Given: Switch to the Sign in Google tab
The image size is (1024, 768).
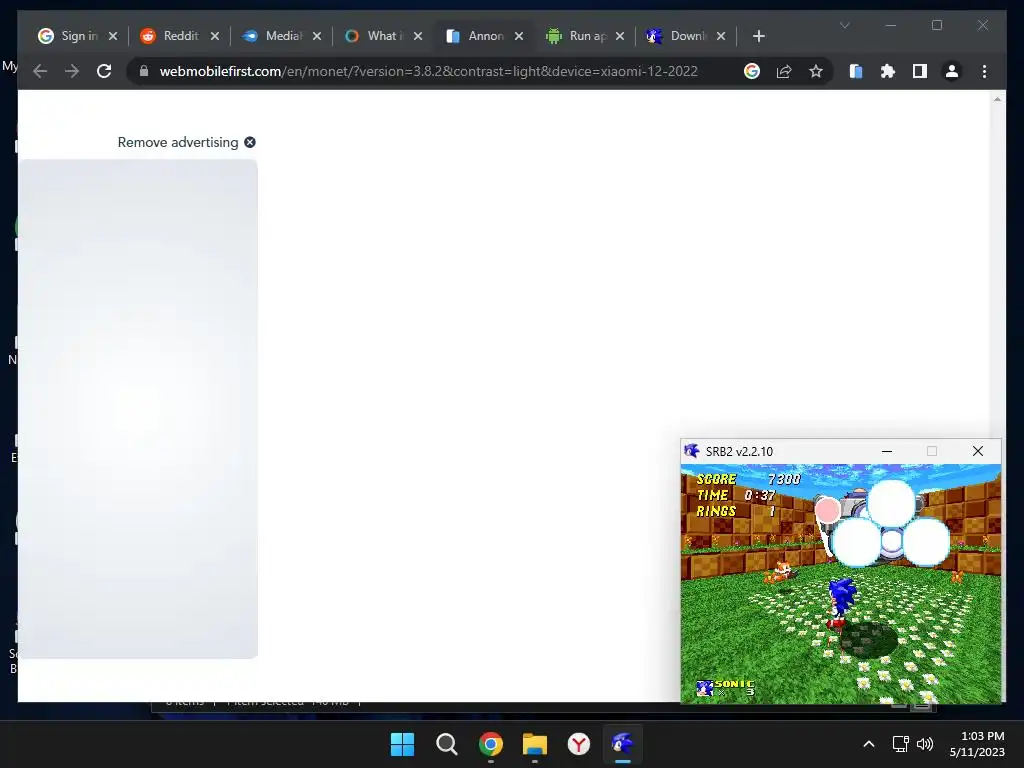Looking at the screenshot, I should (68, 36).
